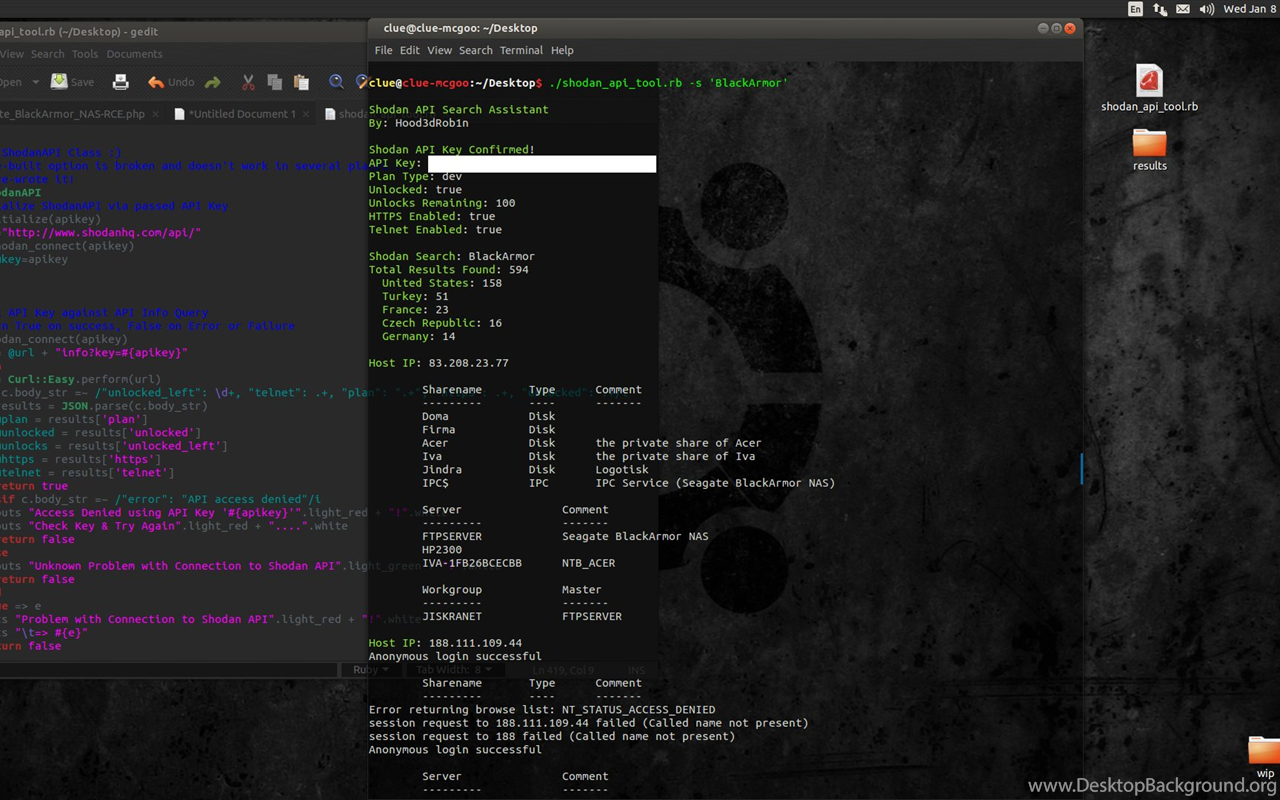Open the network connections indicator
This screenshot has width=1280, height=800.
tap(1160, 9)
